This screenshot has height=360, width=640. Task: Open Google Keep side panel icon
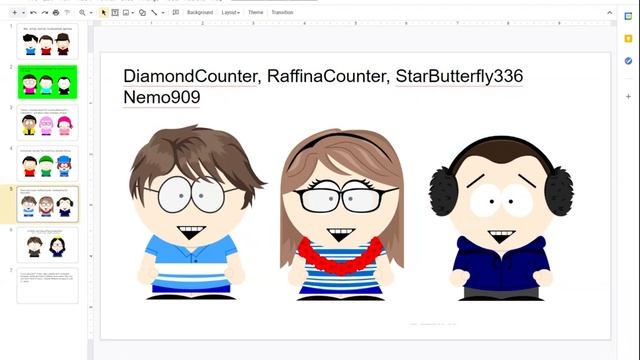pos(628,38)
